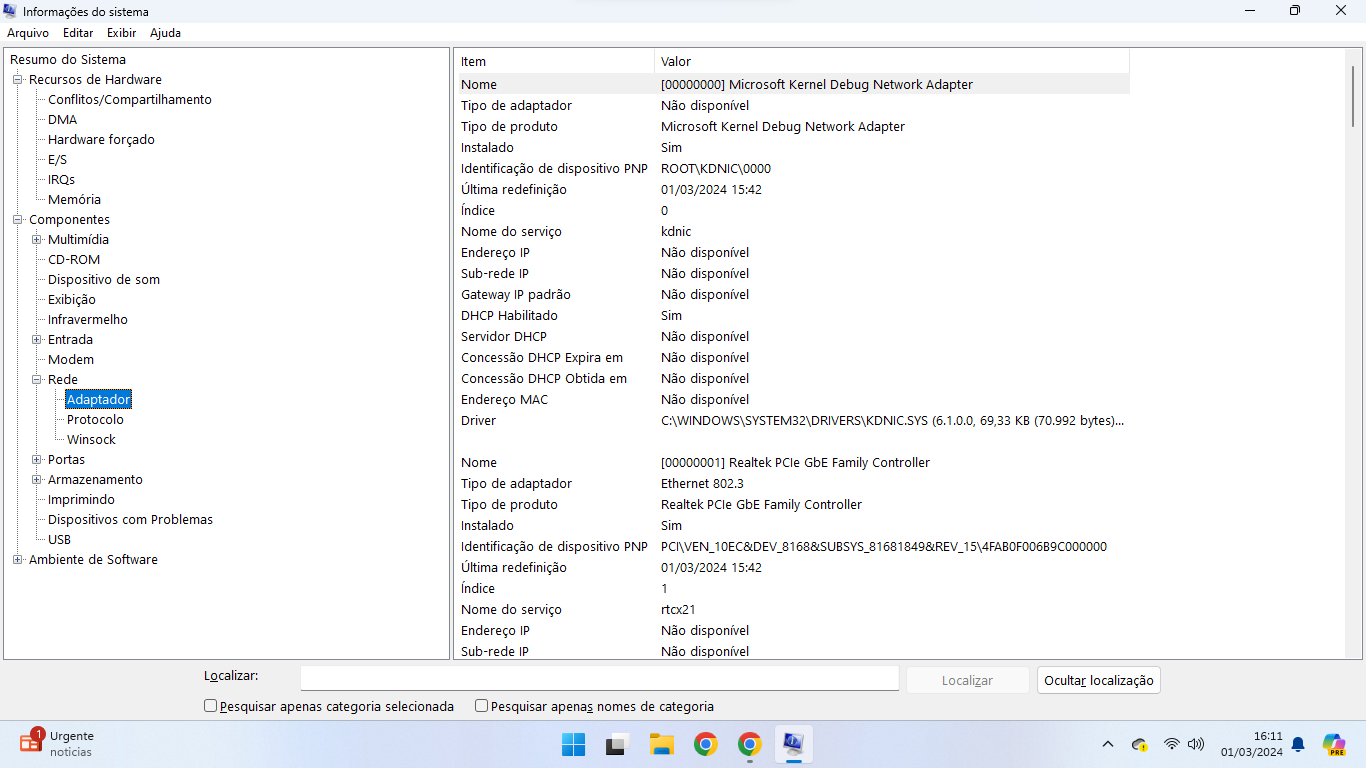Expand the Entrada tree node
This screenshot has width=1366, height=768.
click(x=36, y=340)
